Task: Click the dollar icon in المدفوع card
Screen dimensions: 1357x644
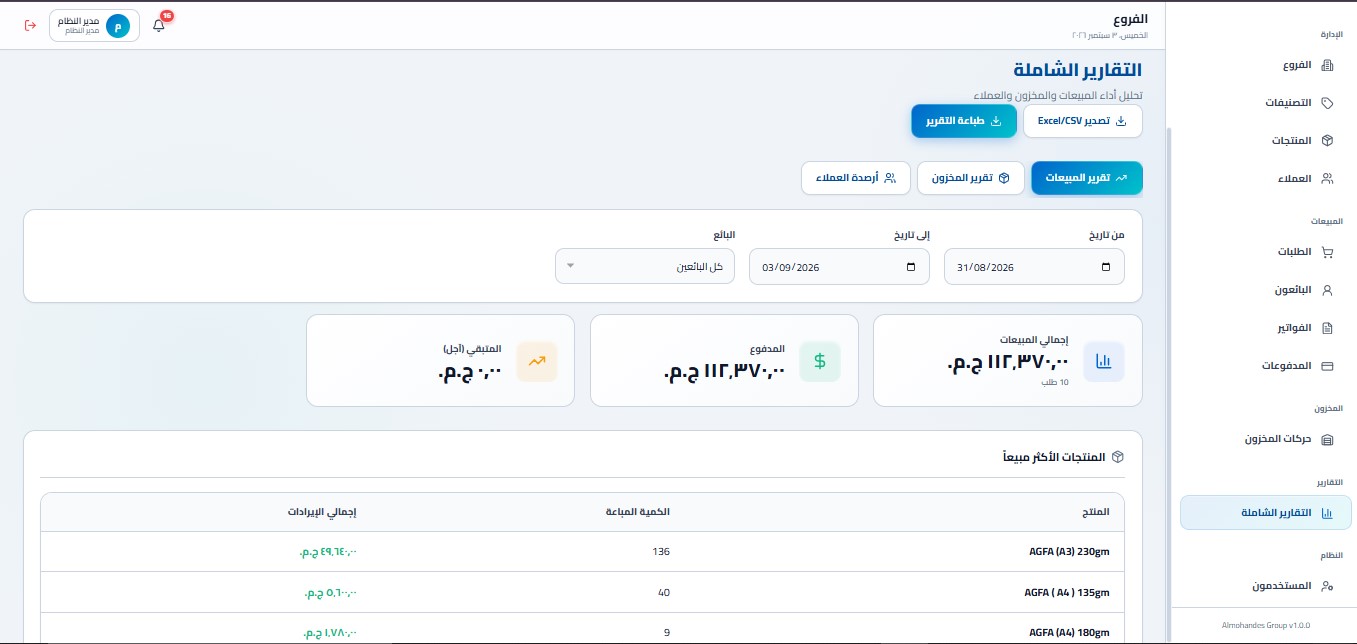Action: (820, 361)
